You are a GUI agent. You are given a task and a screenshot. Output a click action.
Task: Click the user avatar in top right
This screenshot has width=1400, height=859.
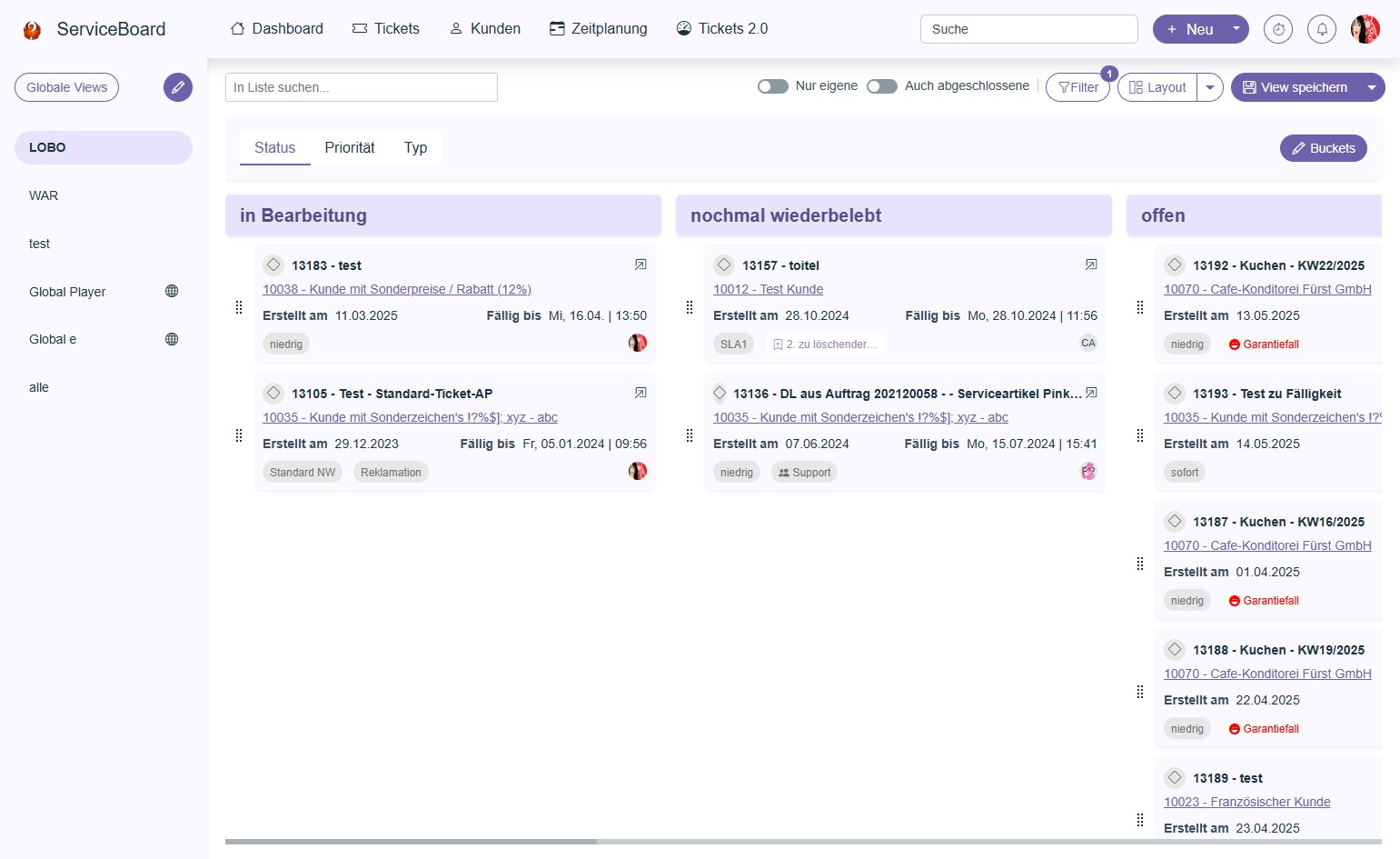pos(1365,29)
